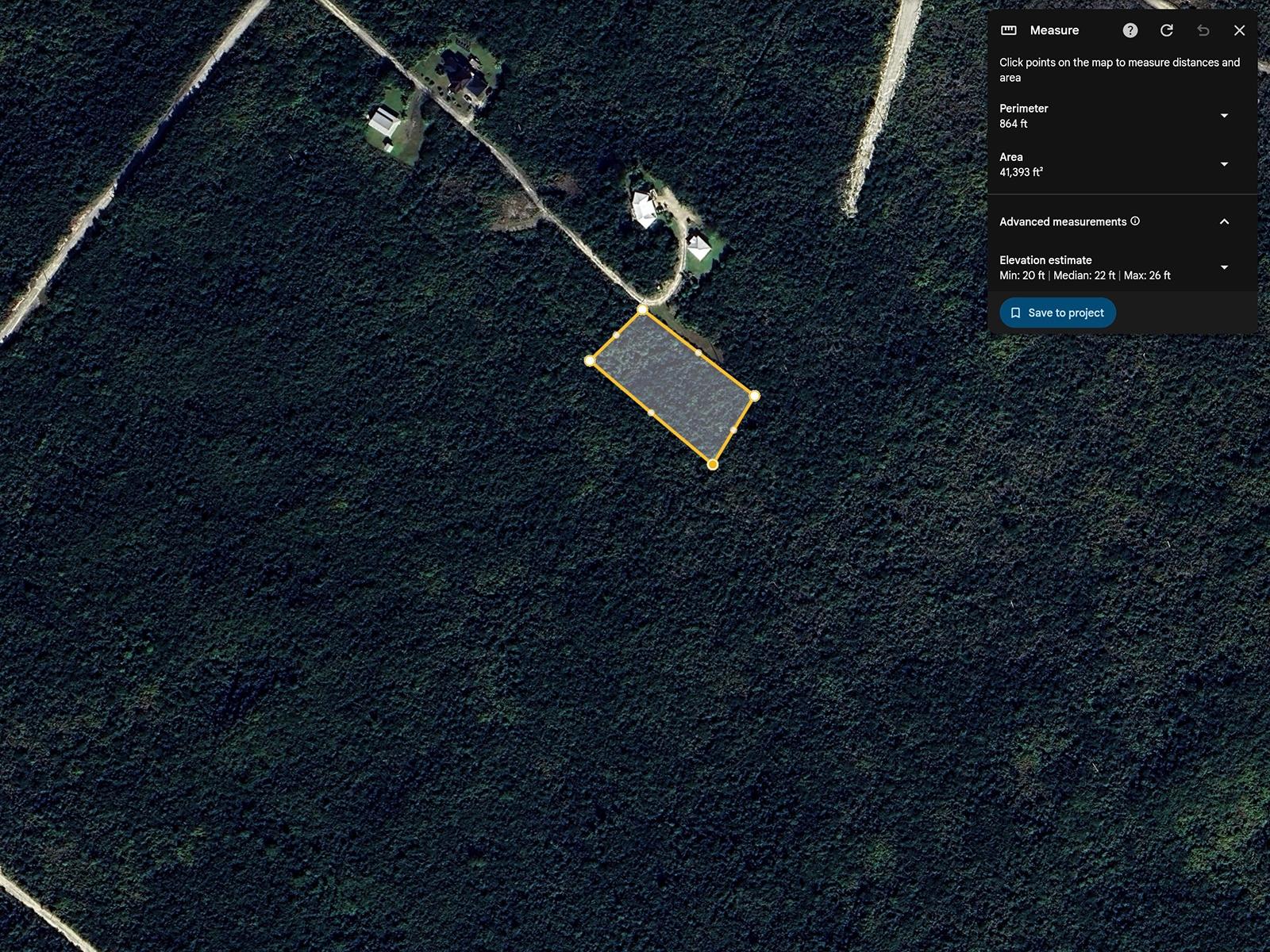The width and height of the screenshot is (1270, 952).
Task: Click the bottom orange vertex of the polygon
Action: (x=713, y=464)
